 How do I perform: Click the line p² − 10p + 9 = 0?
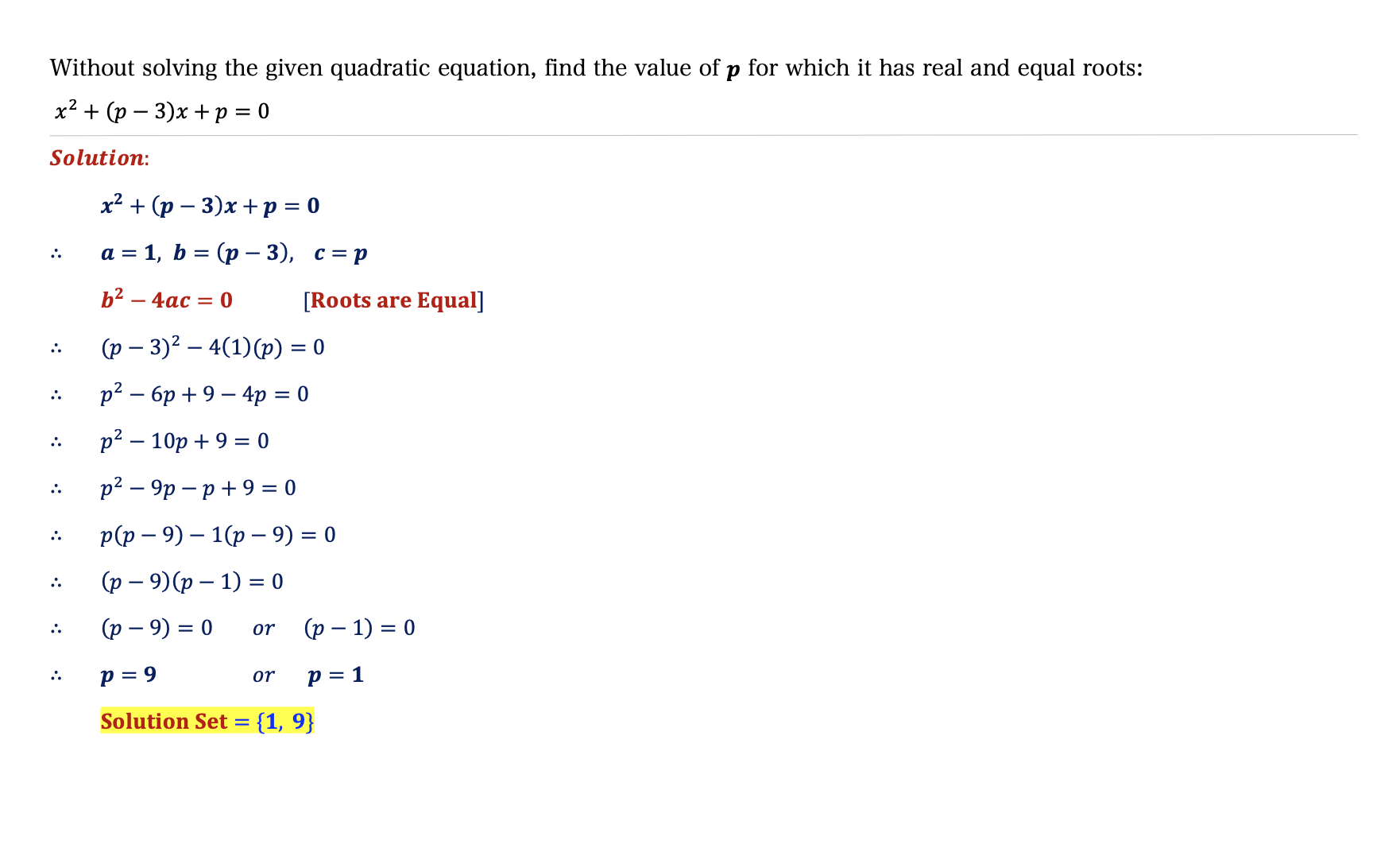tap(184, 440)
